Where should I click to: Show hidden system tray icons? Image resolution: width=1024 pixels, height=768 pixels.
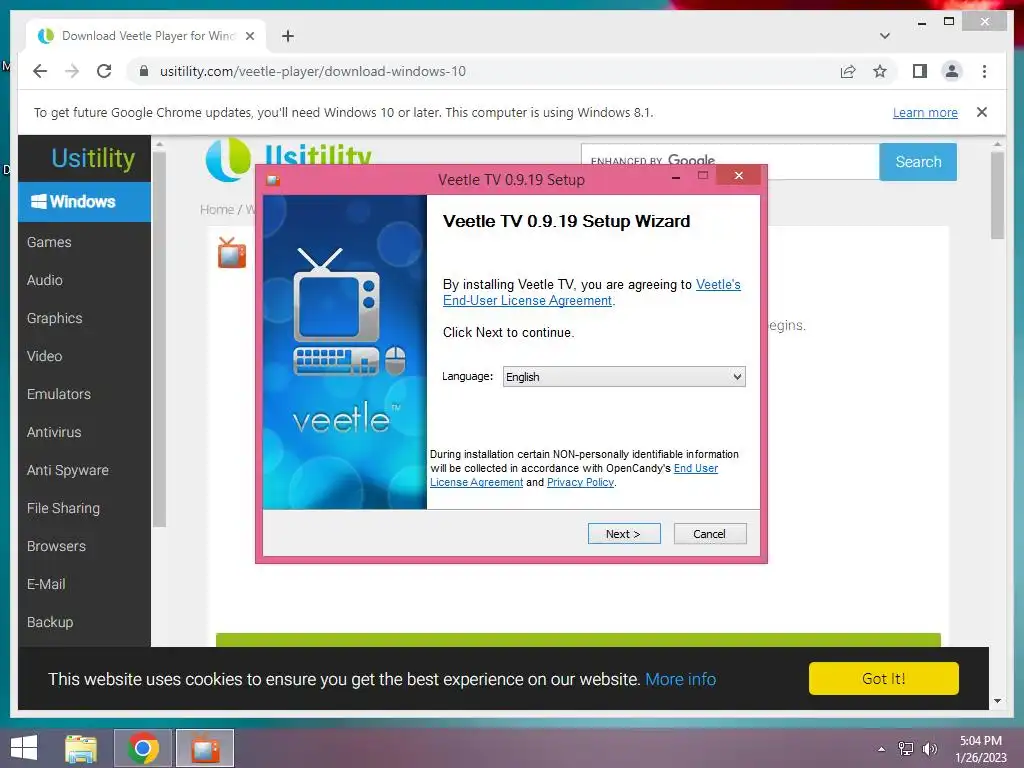[x=881, y=749]
